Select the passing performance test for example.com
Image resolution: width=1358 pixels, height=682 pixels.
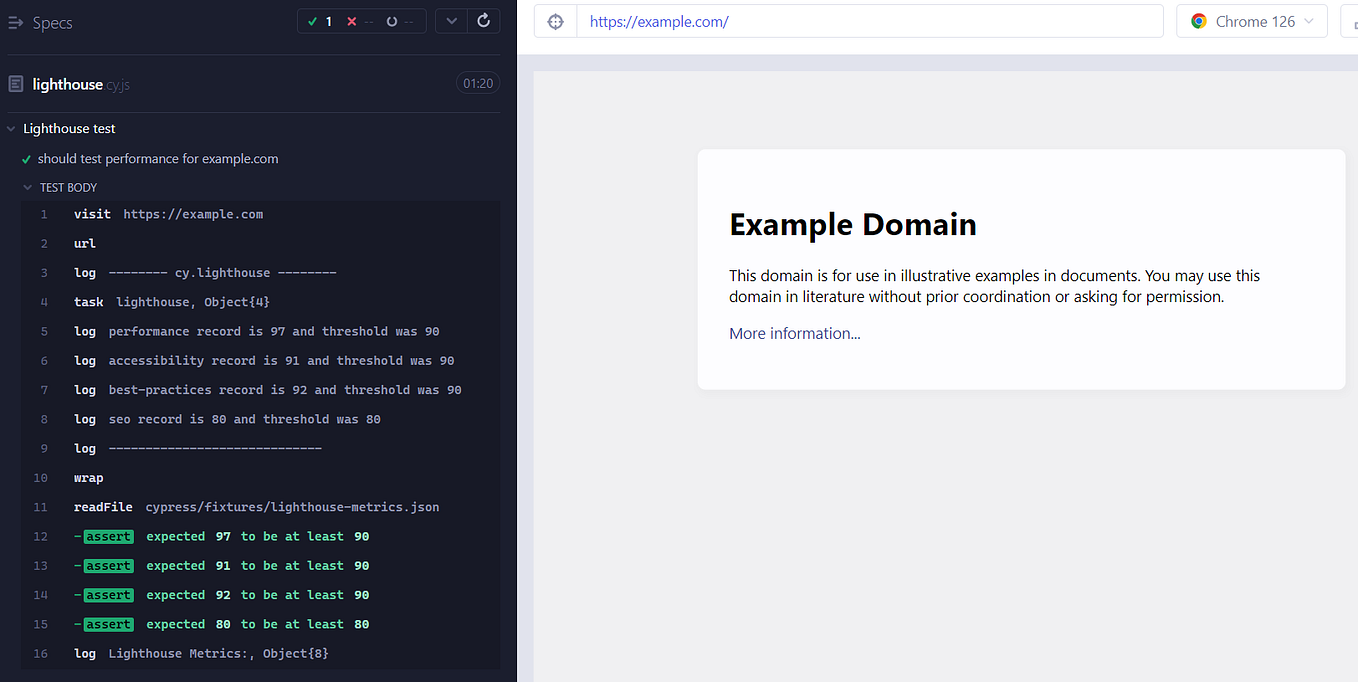pos(159,158)
